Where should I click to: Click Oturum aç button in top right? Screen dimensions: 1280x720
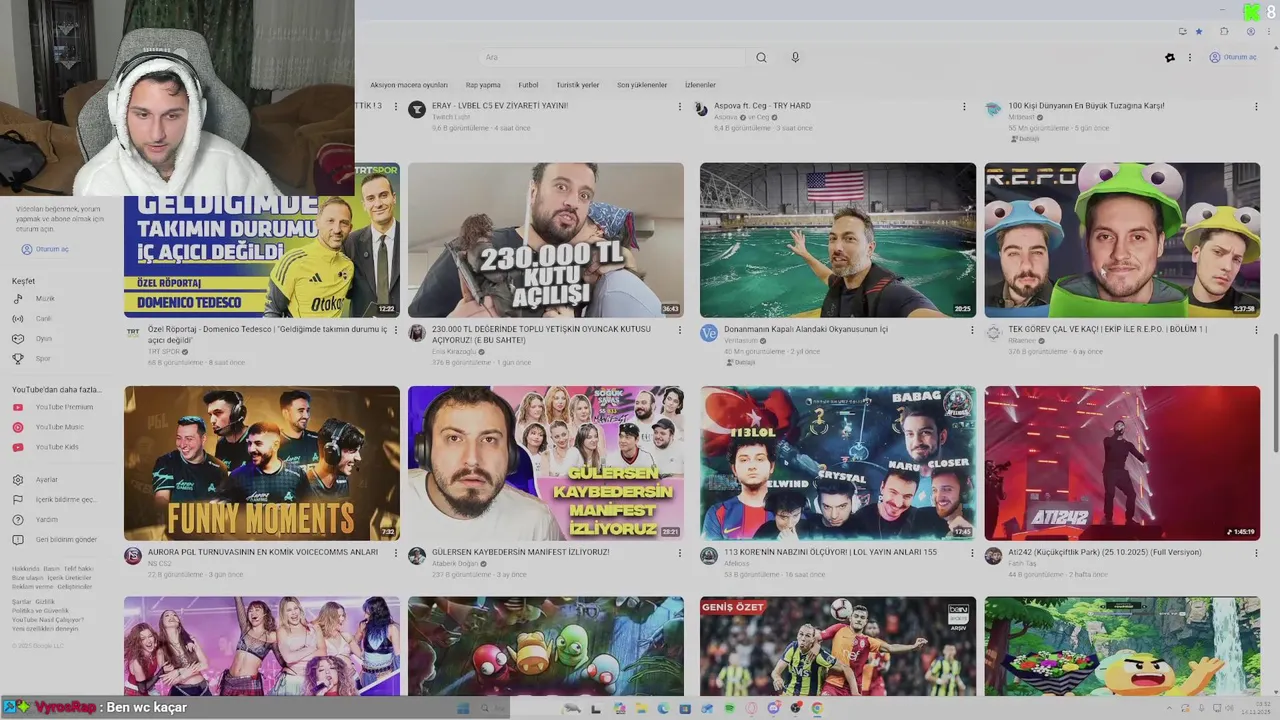click(x=1232, y=57)
